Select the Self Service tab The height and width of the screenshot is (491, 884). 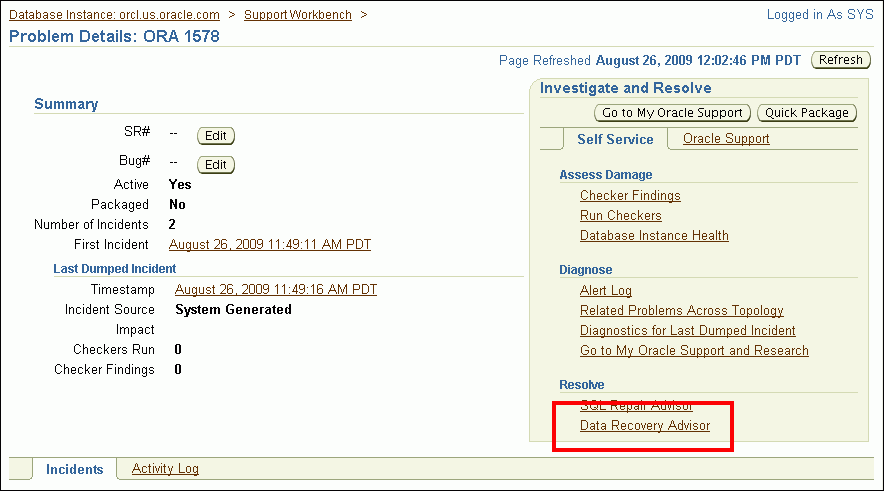coord(615,139)
